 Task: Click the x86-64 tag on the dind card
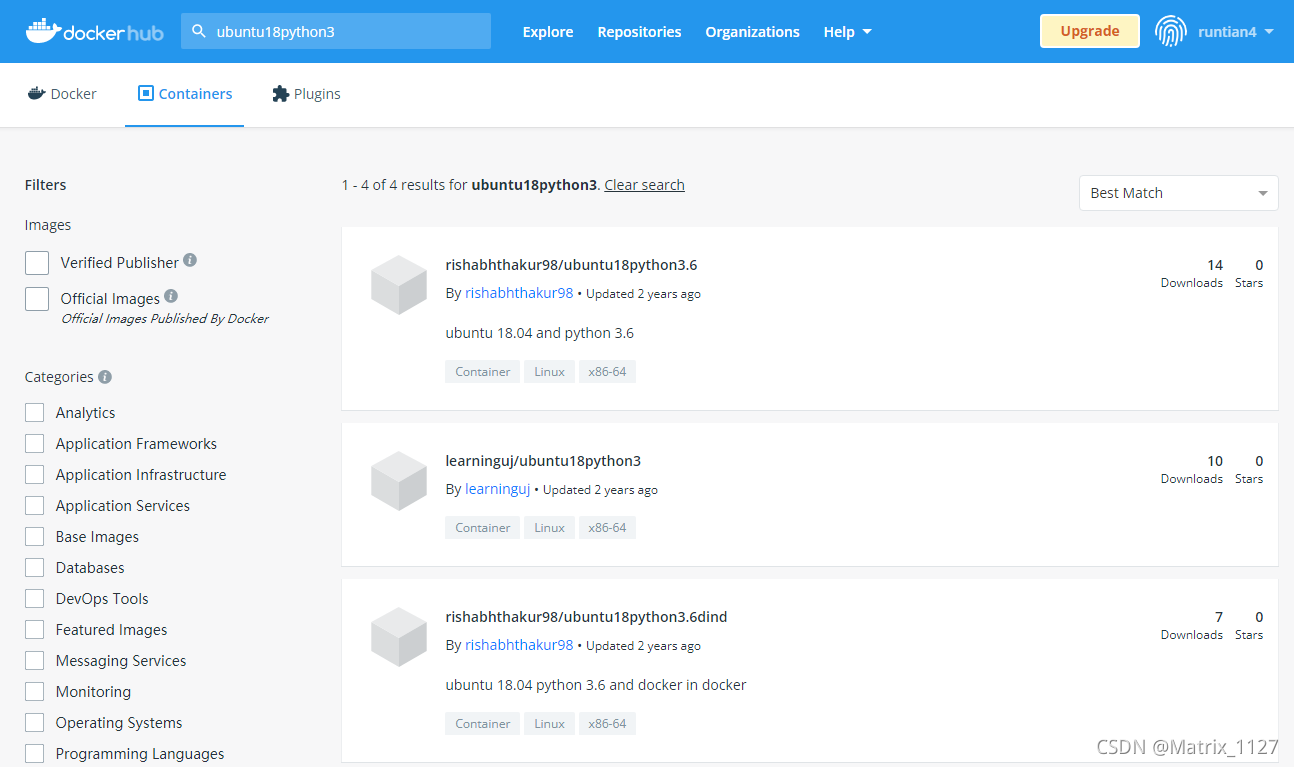pyautogui.click(x=607, y=723)
